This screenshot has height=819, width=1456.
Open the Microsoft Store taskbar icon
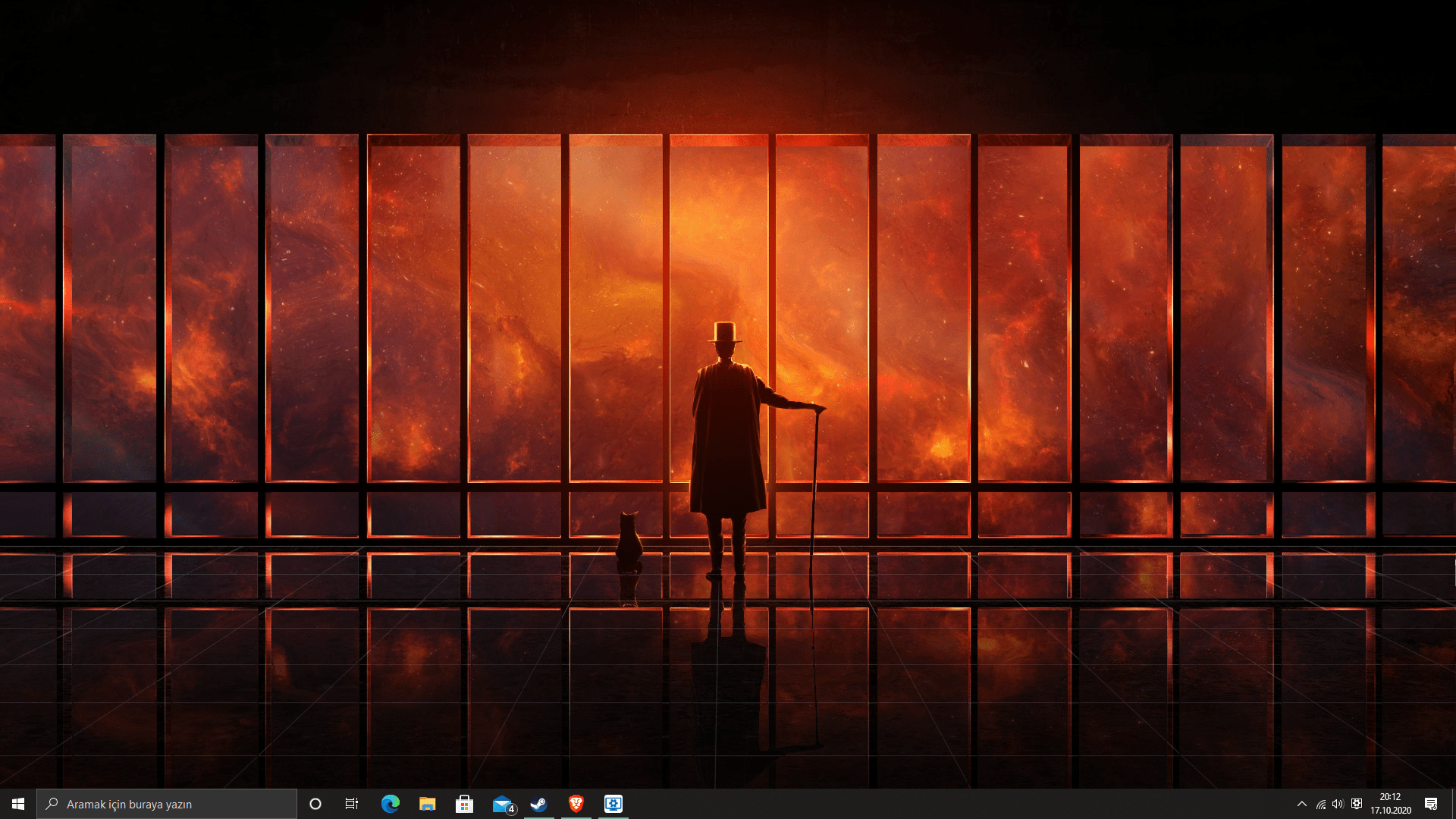click(x=464, y=804)
